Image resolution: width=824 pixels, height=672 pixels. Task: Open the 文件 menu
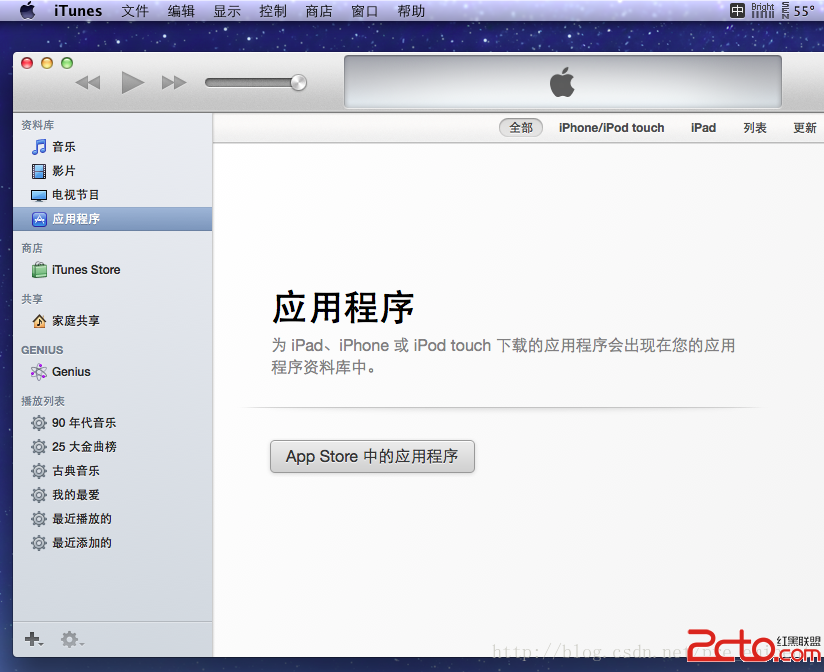[x=135, y=11]
